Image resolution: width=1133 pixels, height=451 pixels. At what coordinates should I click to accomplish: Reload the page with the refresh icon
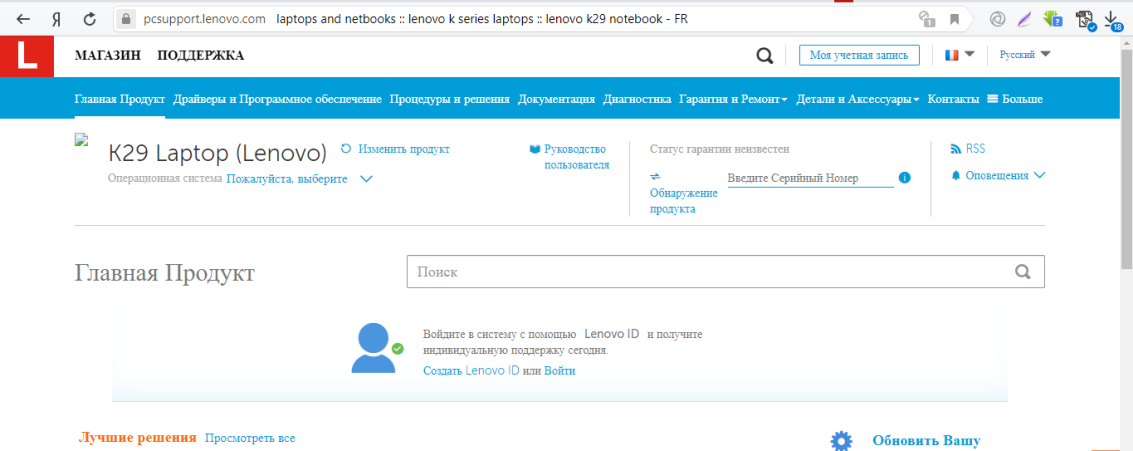(90, 20)
